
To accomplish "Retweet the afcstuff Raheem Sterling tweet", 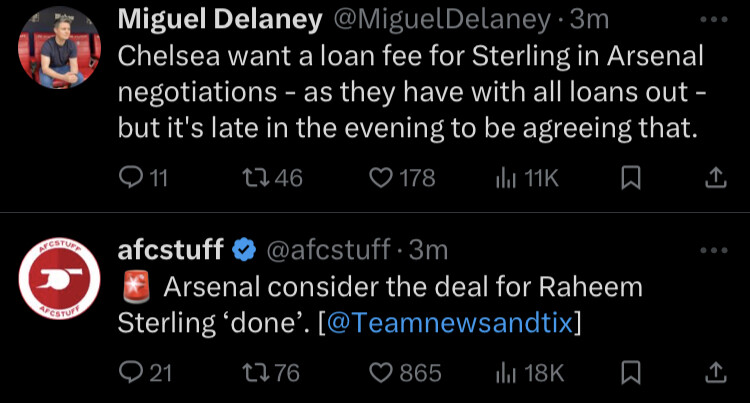I will tap(271, 372).
